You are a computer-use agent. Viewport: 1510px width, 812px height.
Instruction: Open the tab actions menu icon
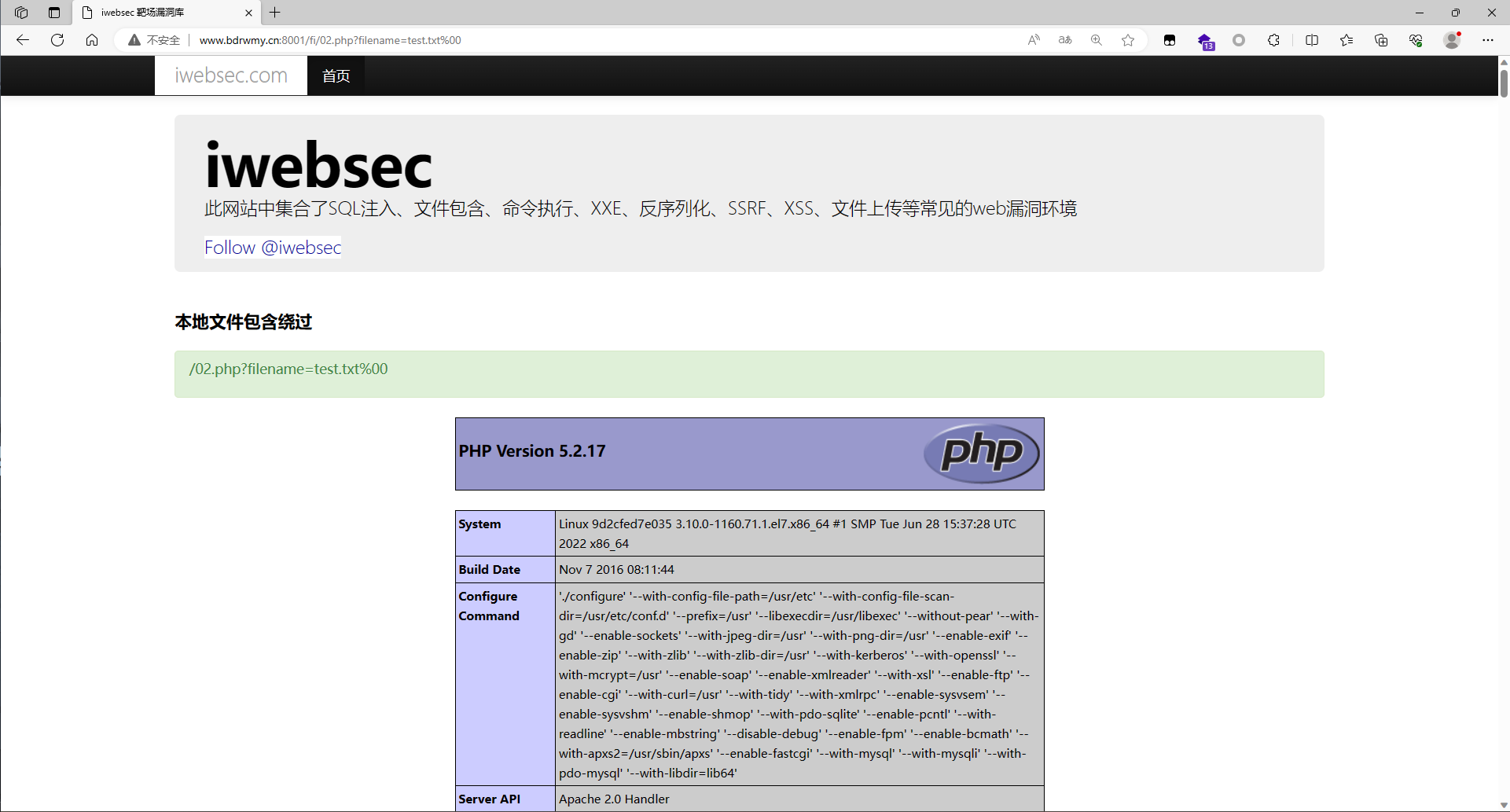point(54,13)
